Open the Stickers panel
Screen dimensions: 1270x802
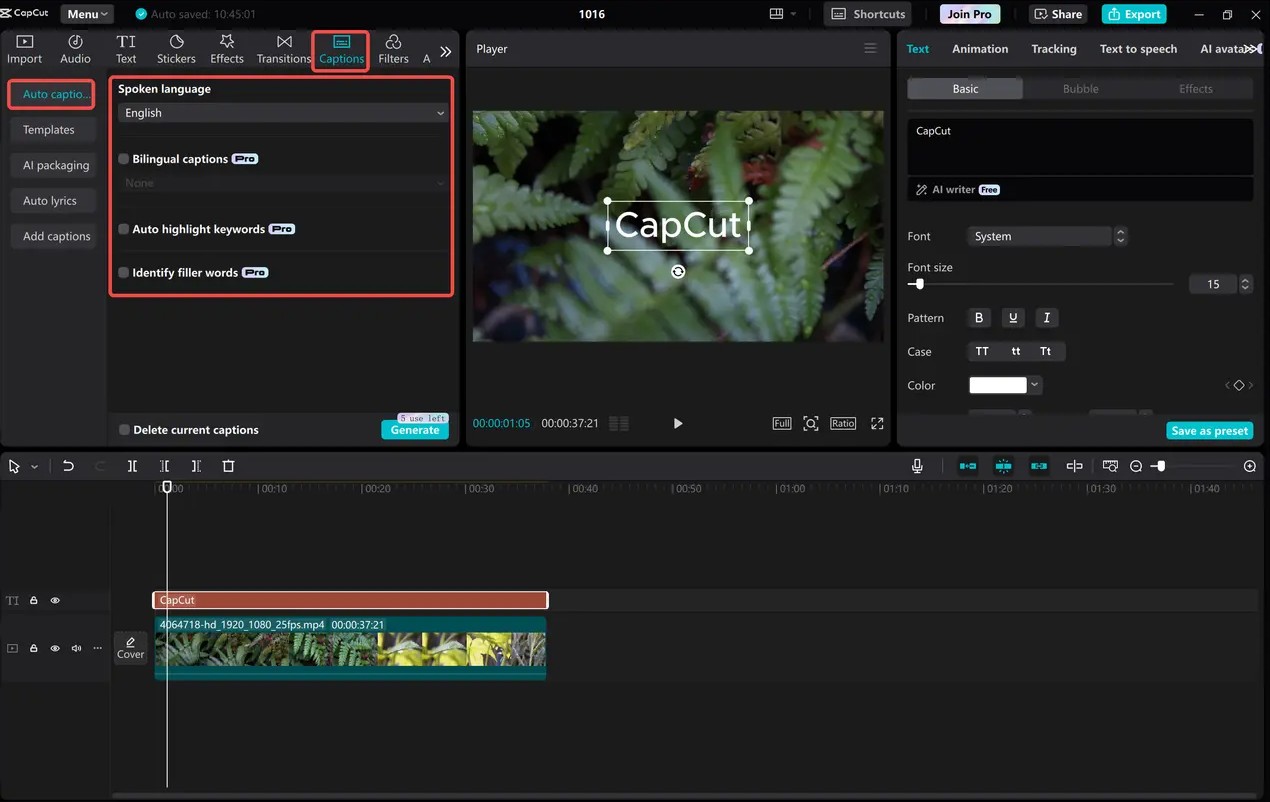[x=176, y=49]
